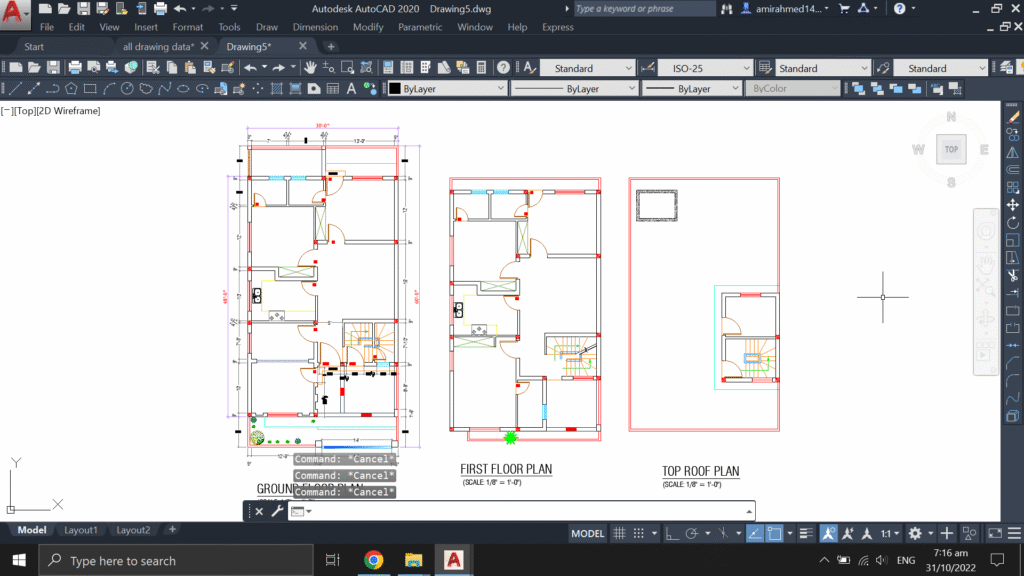Open the multileader style Standard dropdown

pos(940,68)
